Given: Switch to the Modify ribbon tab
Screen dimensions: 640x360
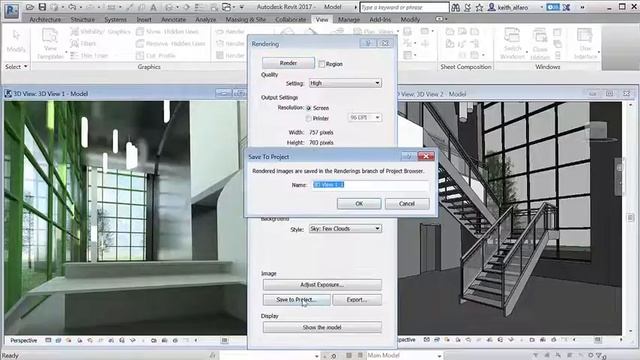Looking at the screenshot, I should pos(410,19).
